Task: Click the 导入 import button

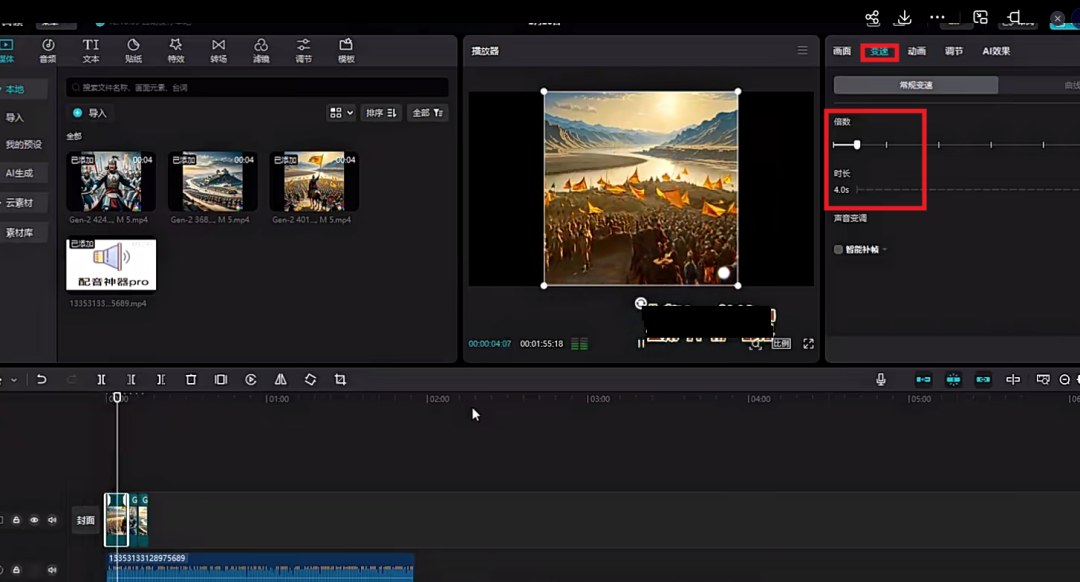Action: click(90, 113)
